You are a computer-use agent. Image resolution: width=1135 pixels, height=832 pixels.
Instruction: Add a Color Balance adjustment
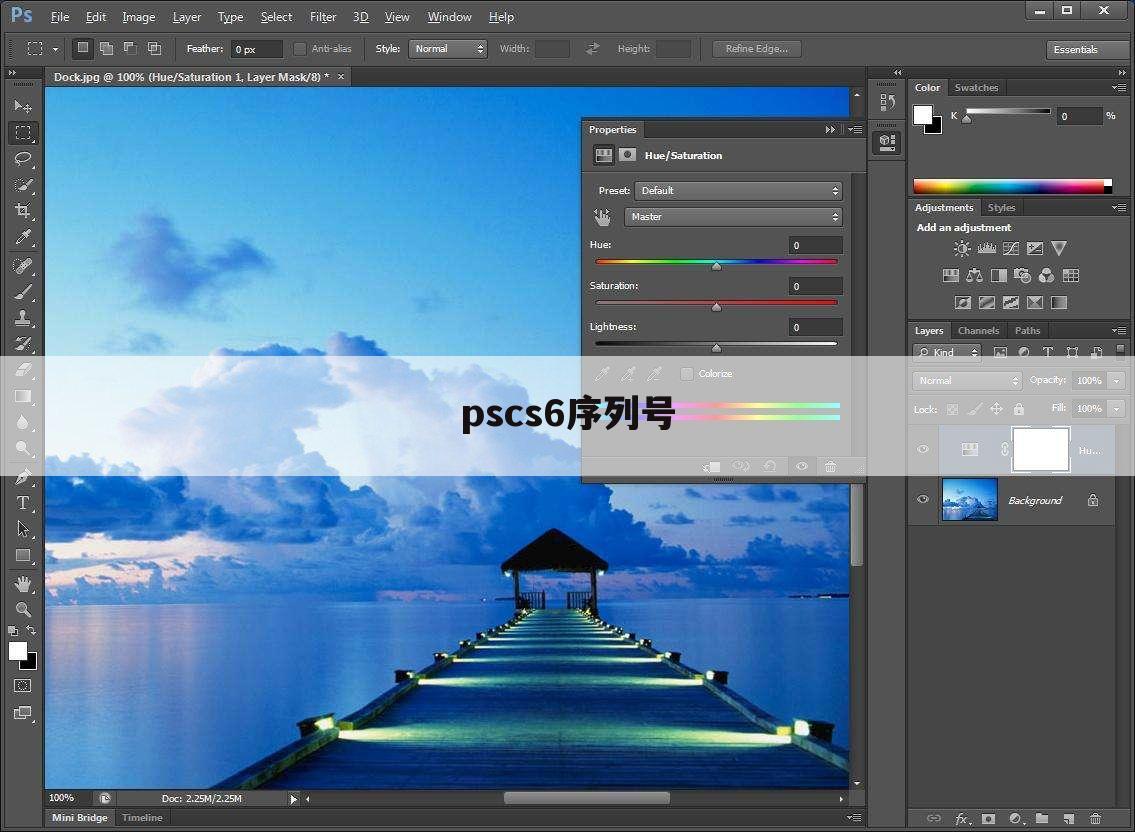[974, 275]
